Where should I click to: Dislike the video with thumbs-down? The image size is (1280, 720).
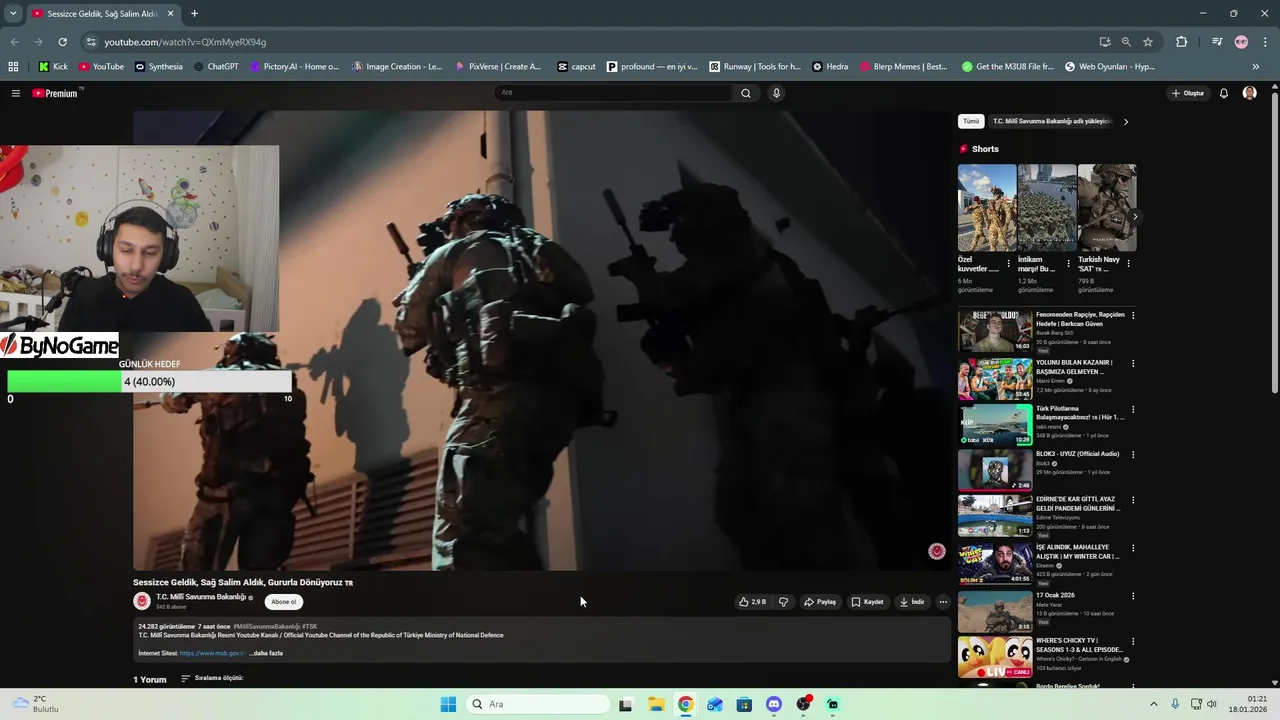tap(783, 602)
